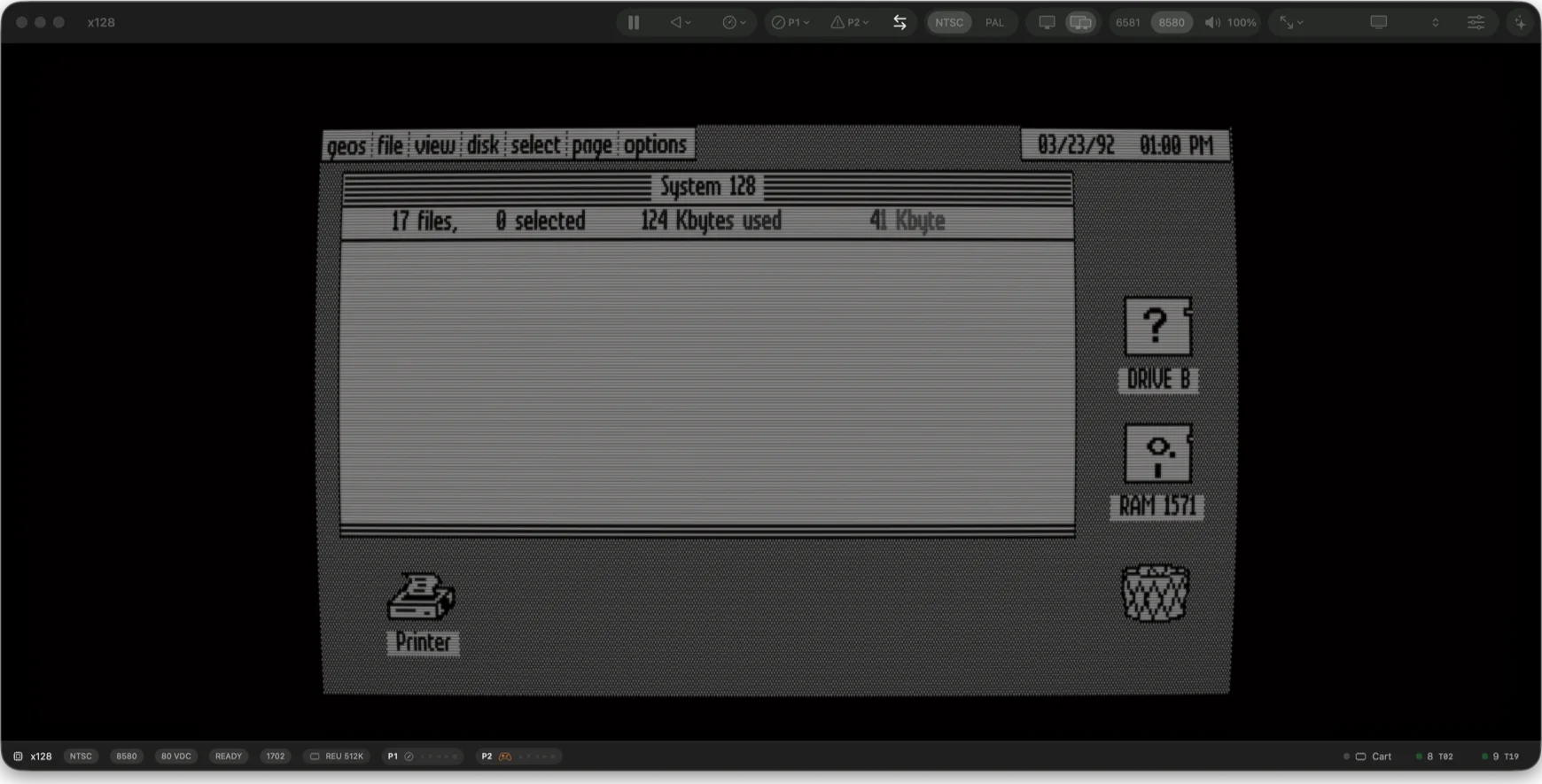
Task: Open the P2 joystick port dropdown
Action: tap(849, 22)
